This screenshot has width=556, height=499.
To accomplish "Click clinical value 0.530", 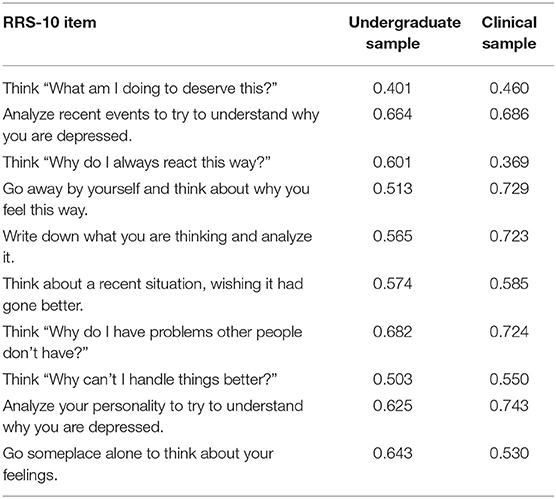I will point(509,453).
